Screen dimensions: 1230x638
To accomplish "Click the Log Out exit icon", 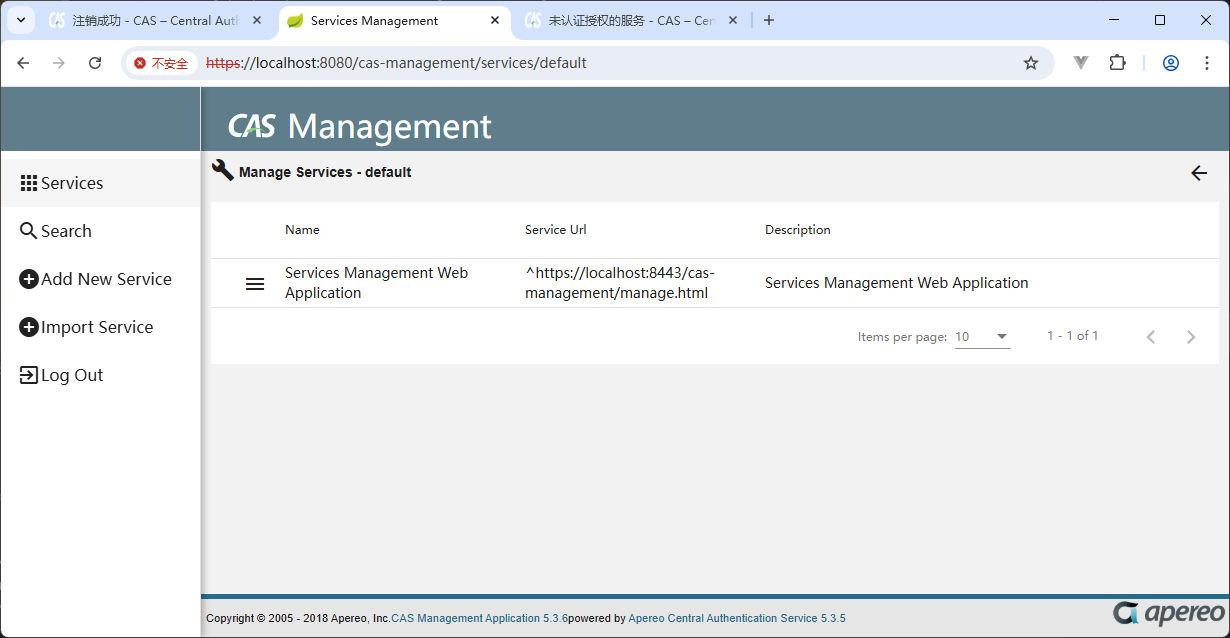I will click(29, 375).
